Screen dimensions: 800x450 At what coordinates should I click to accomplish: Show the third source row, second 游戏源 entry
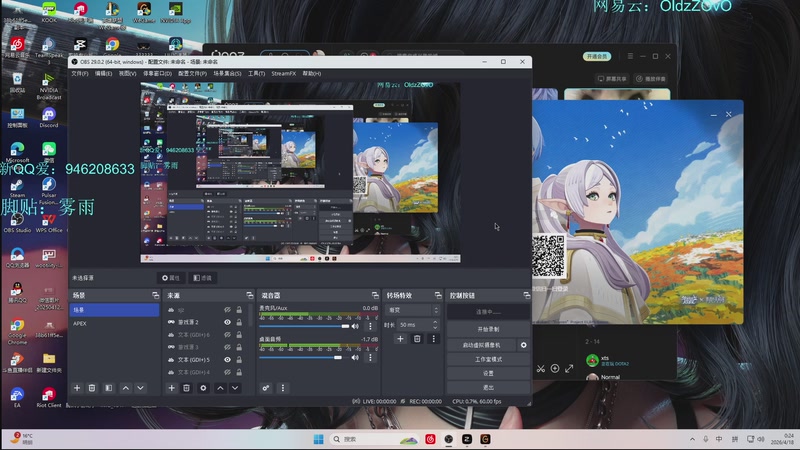pos(228,347)
